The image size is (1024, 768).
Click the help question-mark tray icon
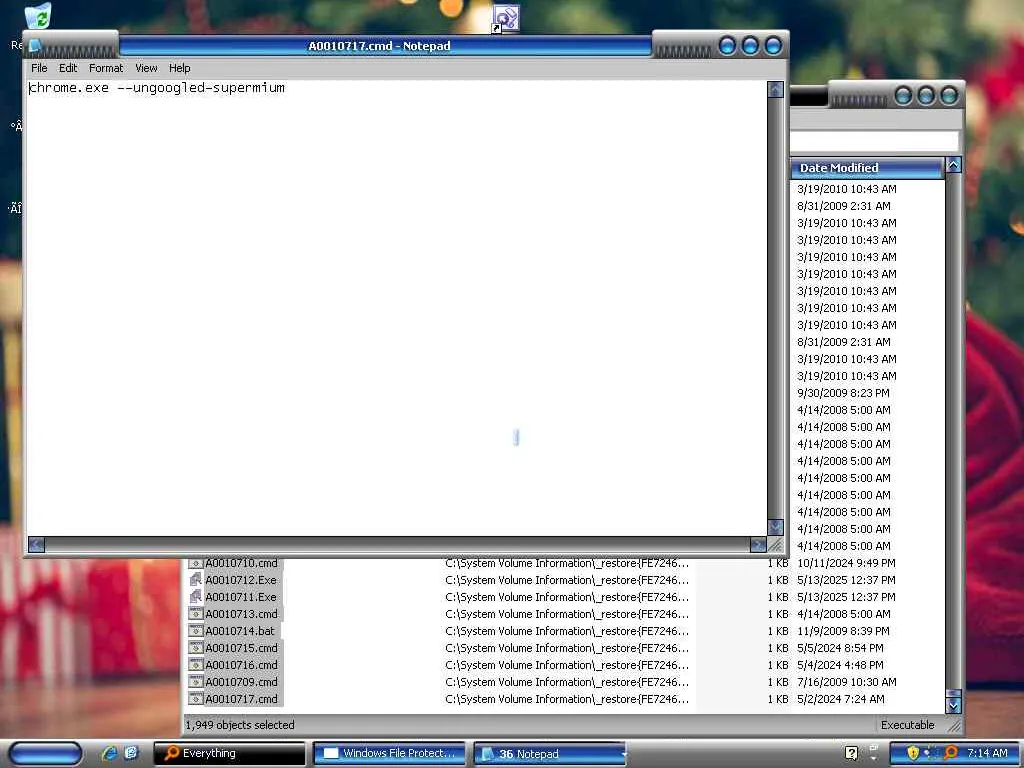coord(851,753)
